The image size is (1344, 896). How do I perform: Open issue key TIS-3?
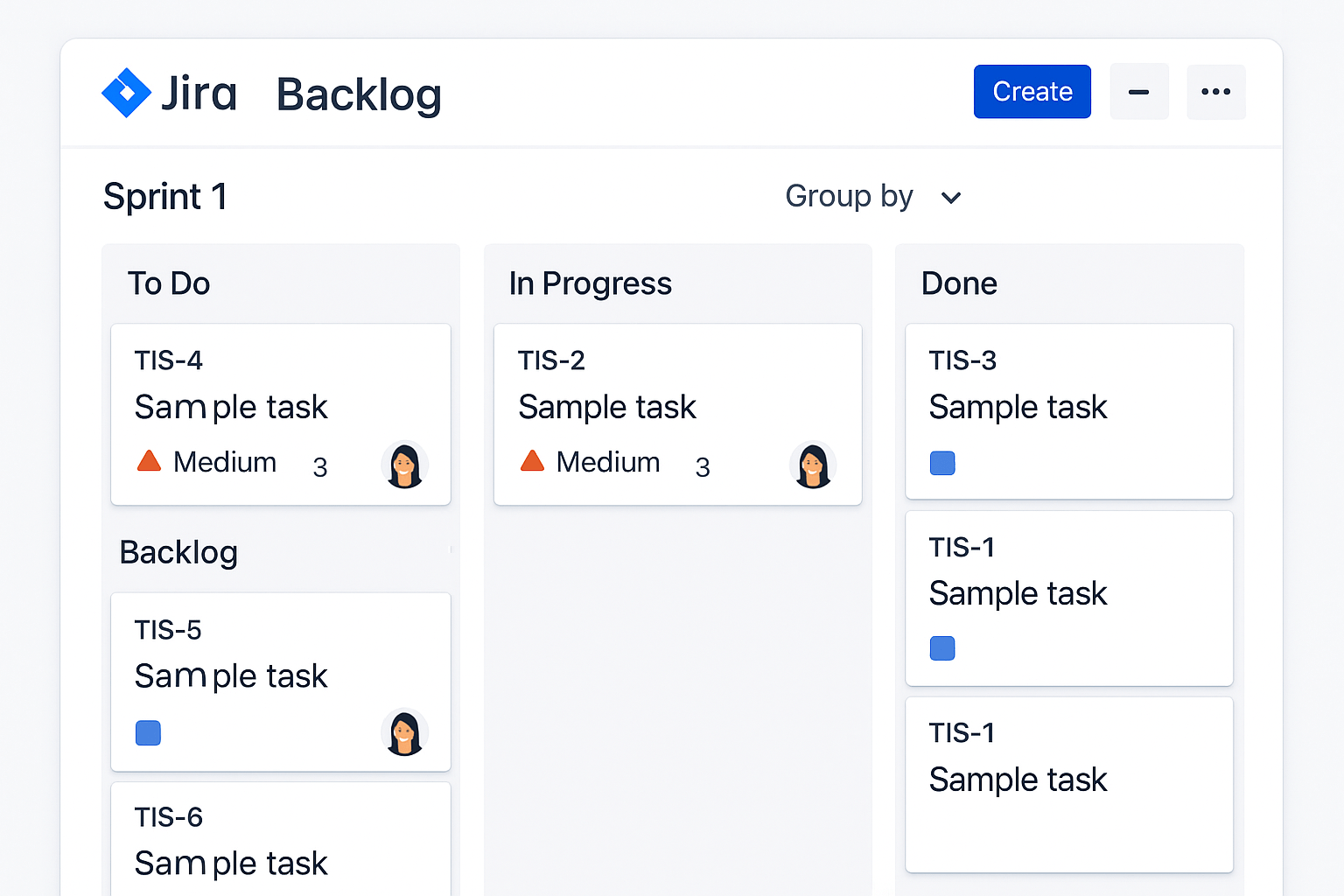(962, 360)
